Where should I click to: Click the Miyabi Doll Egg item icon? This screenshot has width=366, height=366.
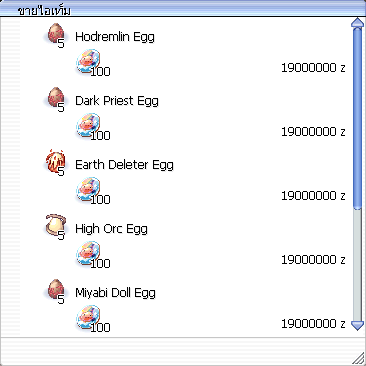tap(55, 290)
